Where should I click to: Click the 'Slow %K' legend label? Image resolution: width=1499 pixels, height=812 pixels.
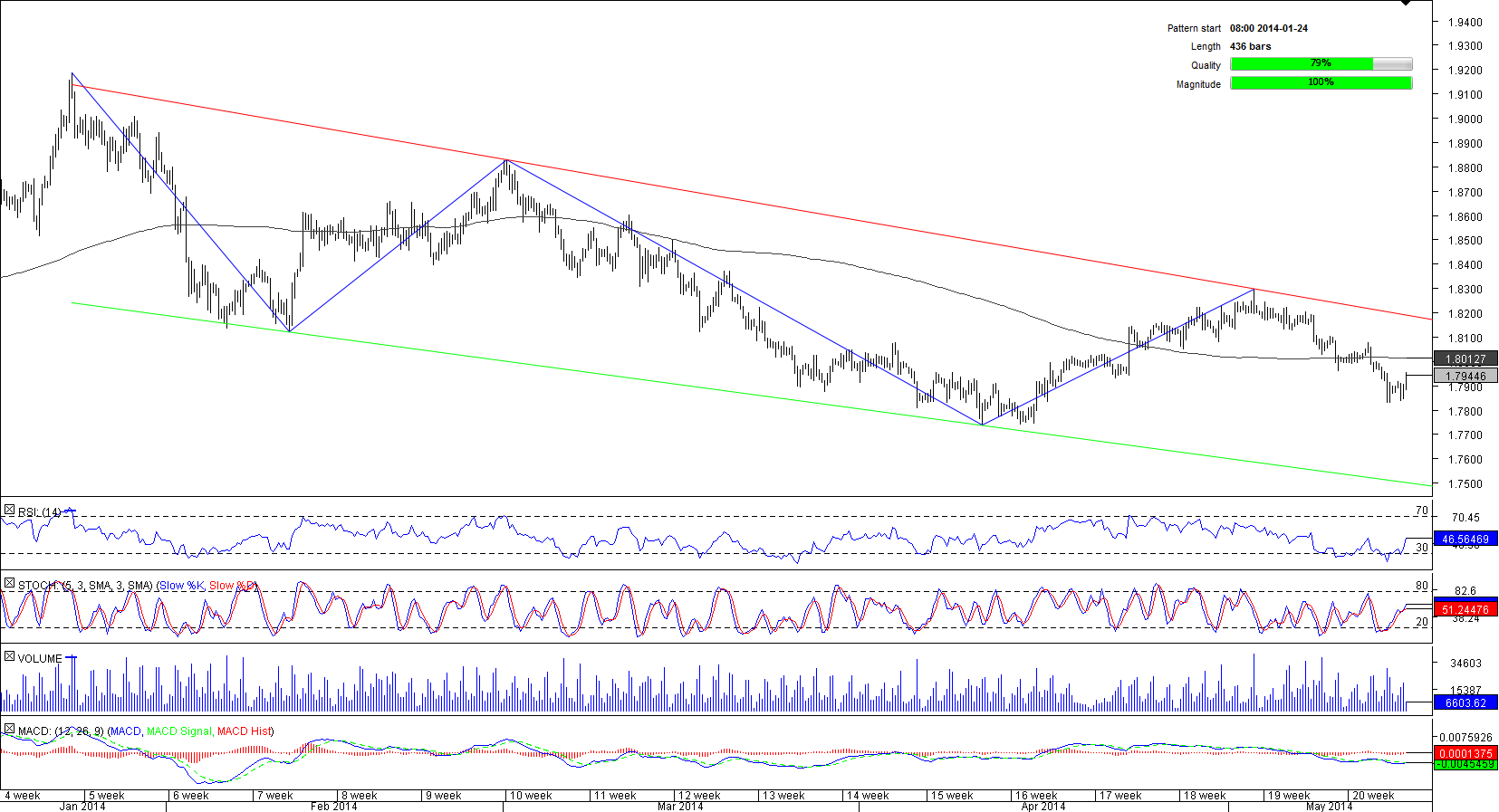(181, 586)
